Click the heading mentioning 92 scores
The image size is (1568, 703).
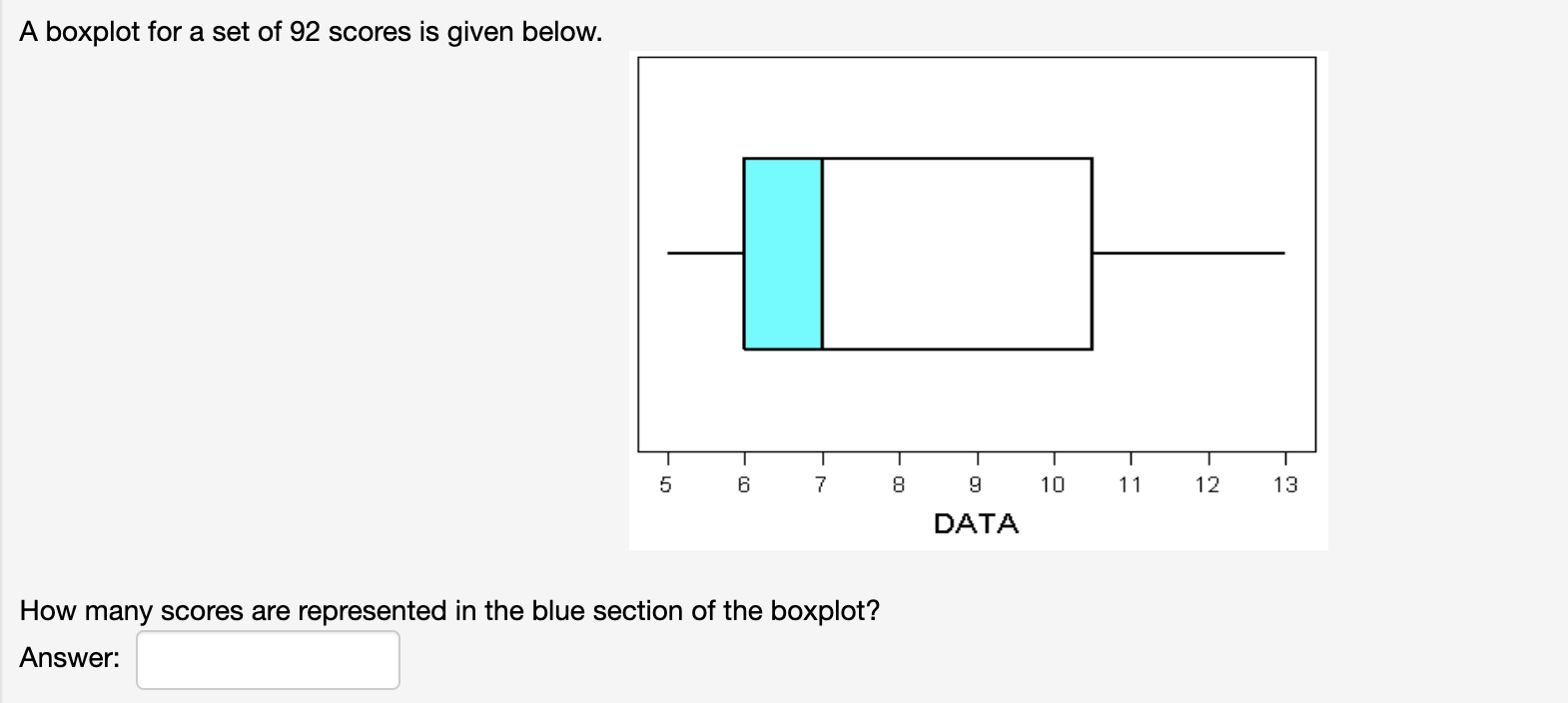pyautogui.click(x=310, y=31)
